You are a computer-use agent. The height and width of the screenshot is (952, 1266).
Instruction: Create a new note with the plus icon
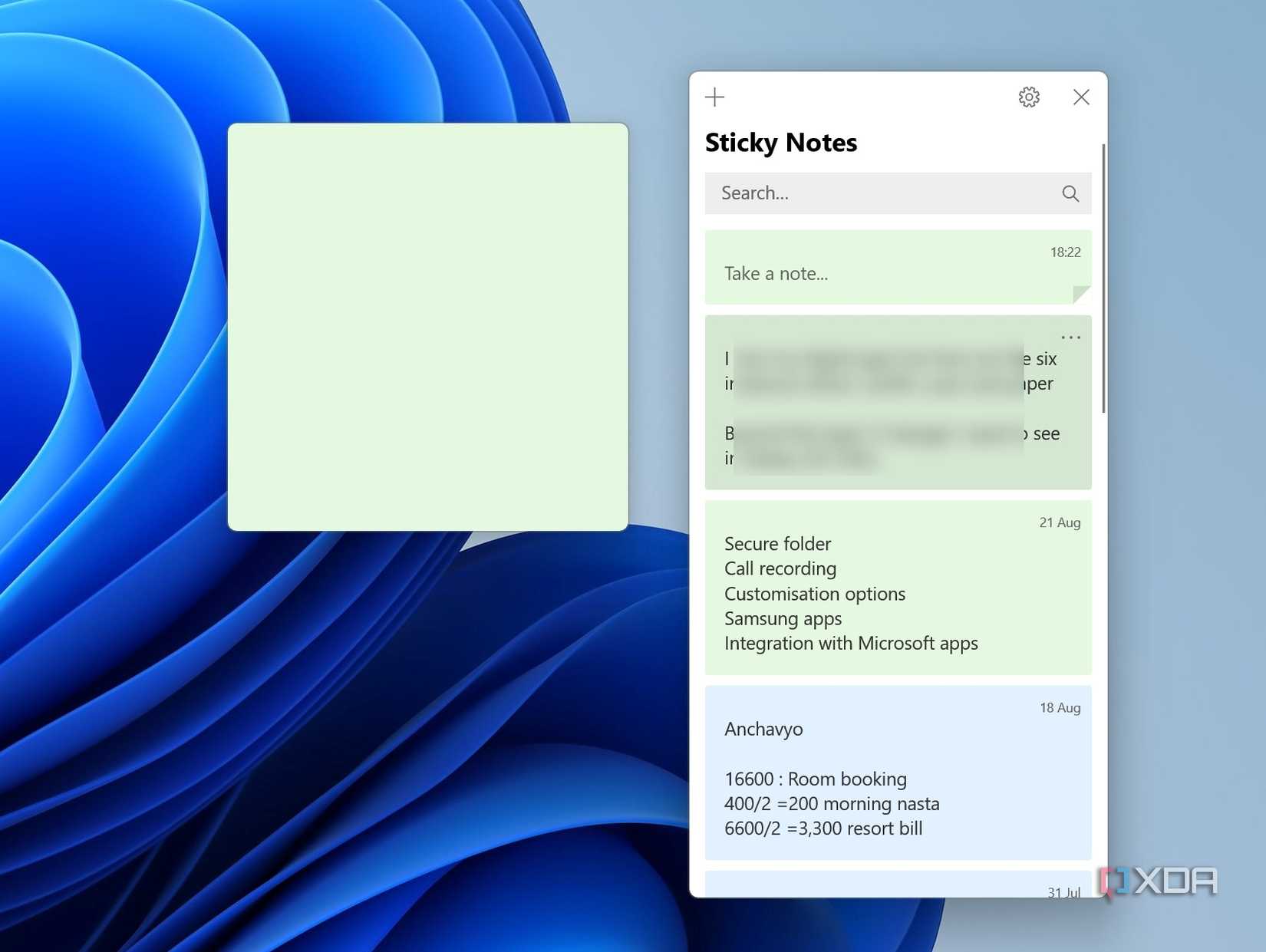[x=714, y=97]
